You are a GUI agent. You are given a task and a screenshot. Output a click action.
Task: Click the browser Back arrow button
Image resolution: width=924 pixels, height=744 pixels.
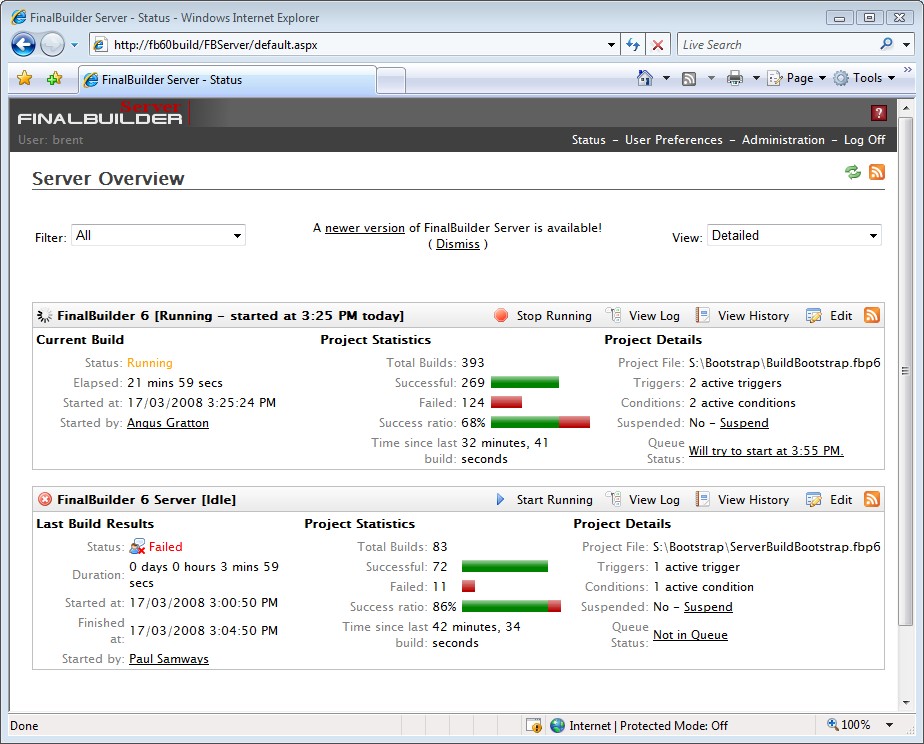(24, 45)
